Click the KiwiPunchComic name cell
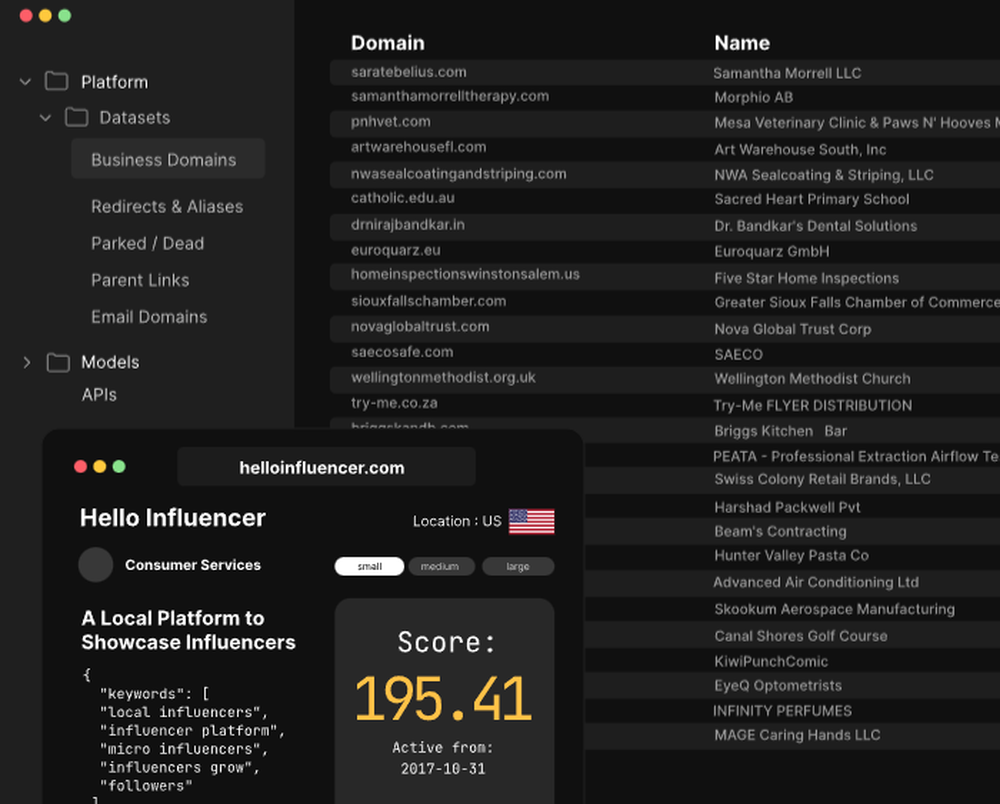This screenshot has width=1000, height=804. point(771,662)
